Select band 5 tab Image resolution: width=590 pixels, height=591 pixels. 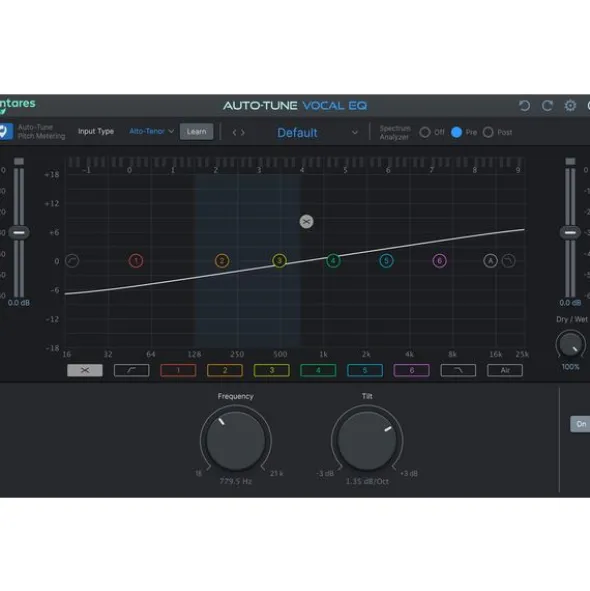point(365,371)
